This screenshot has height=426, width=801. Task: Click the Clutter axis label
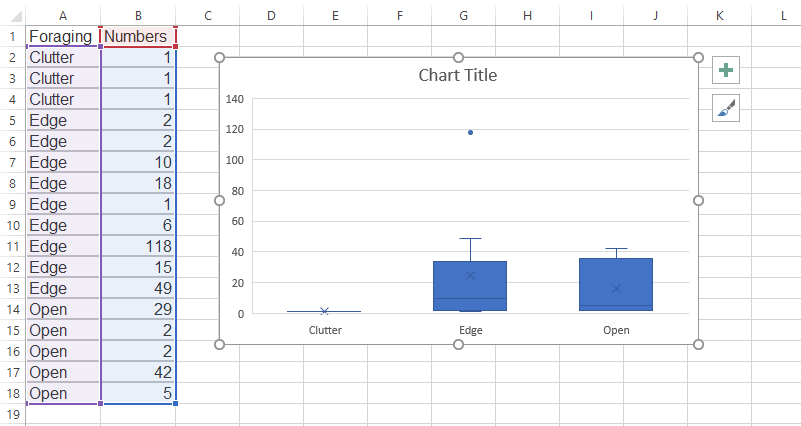coord(324,329)
